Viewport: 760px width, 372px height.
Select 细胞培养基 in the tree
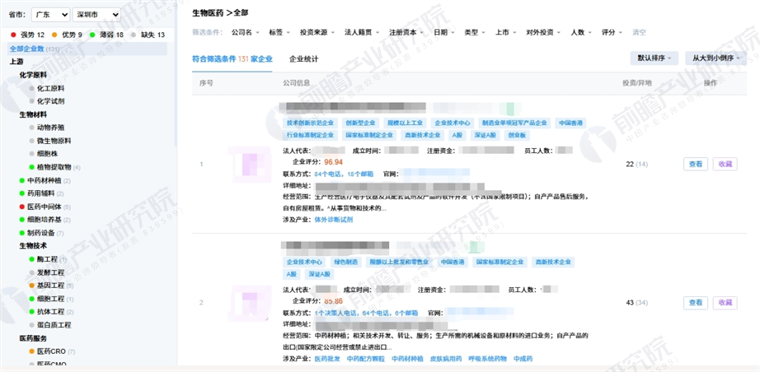tap(44, 220)
